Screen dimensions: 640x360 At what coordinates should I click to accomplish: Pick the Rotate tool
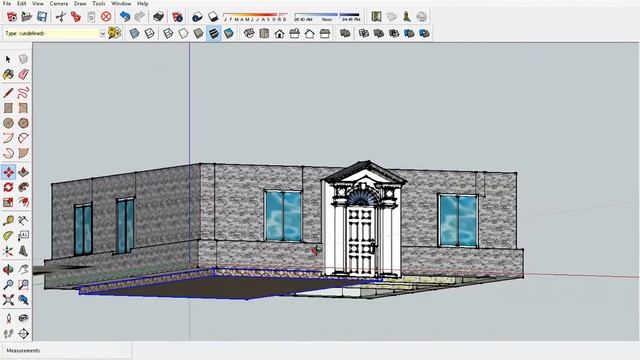pyautogui.click(x=8, y=187)
